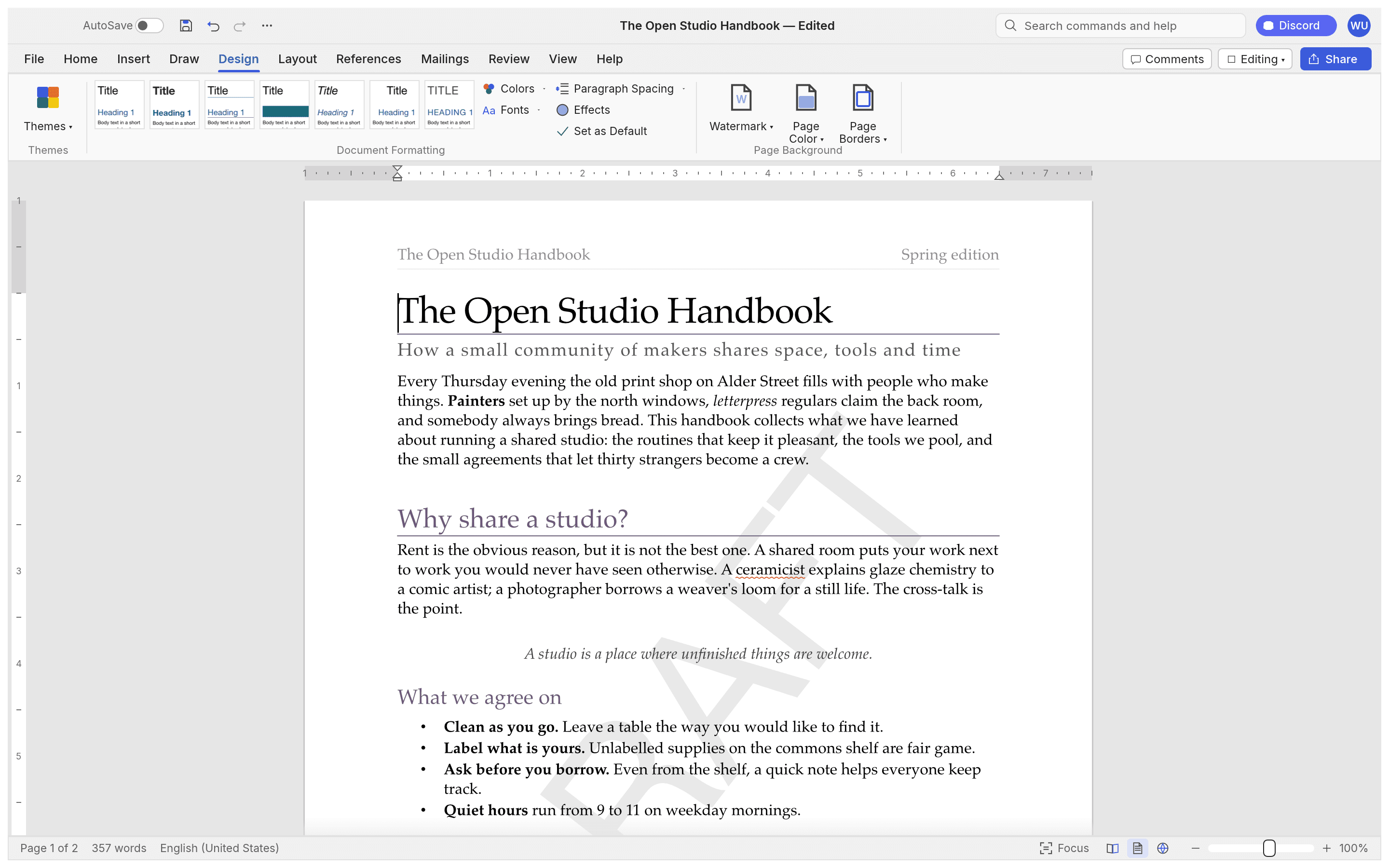Click the 100% zoom level

coord(1353,848)
